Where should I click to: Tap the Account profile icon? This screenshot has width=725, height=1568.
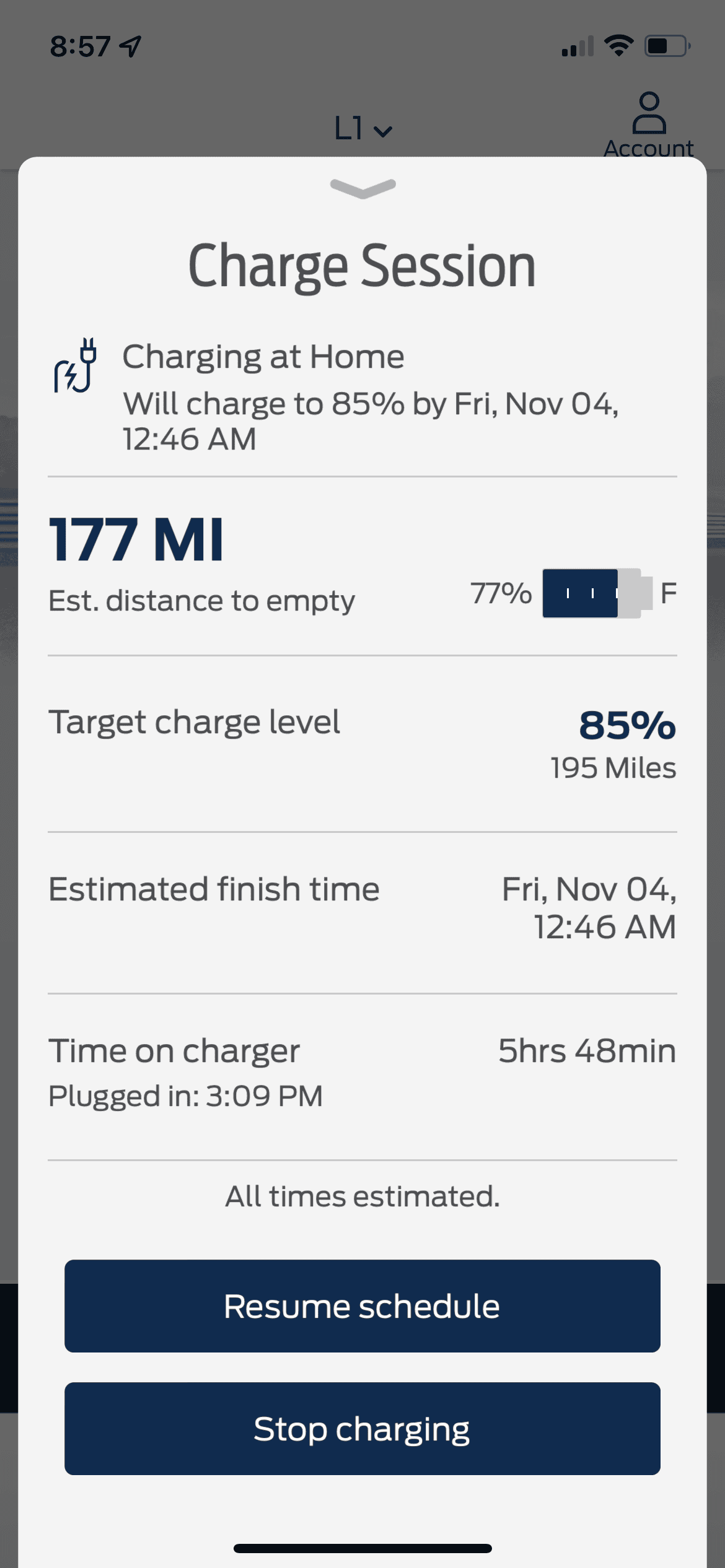coord(649,115)
